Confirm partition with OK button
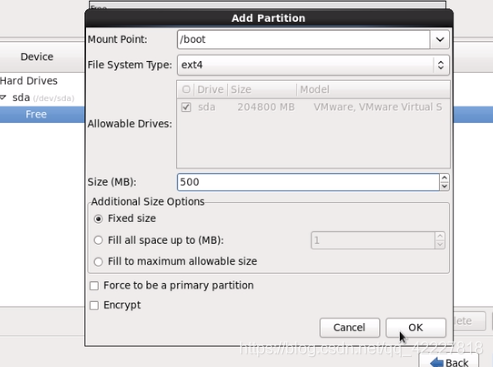This screenshot has width=493, height=367. click(416, 327)
